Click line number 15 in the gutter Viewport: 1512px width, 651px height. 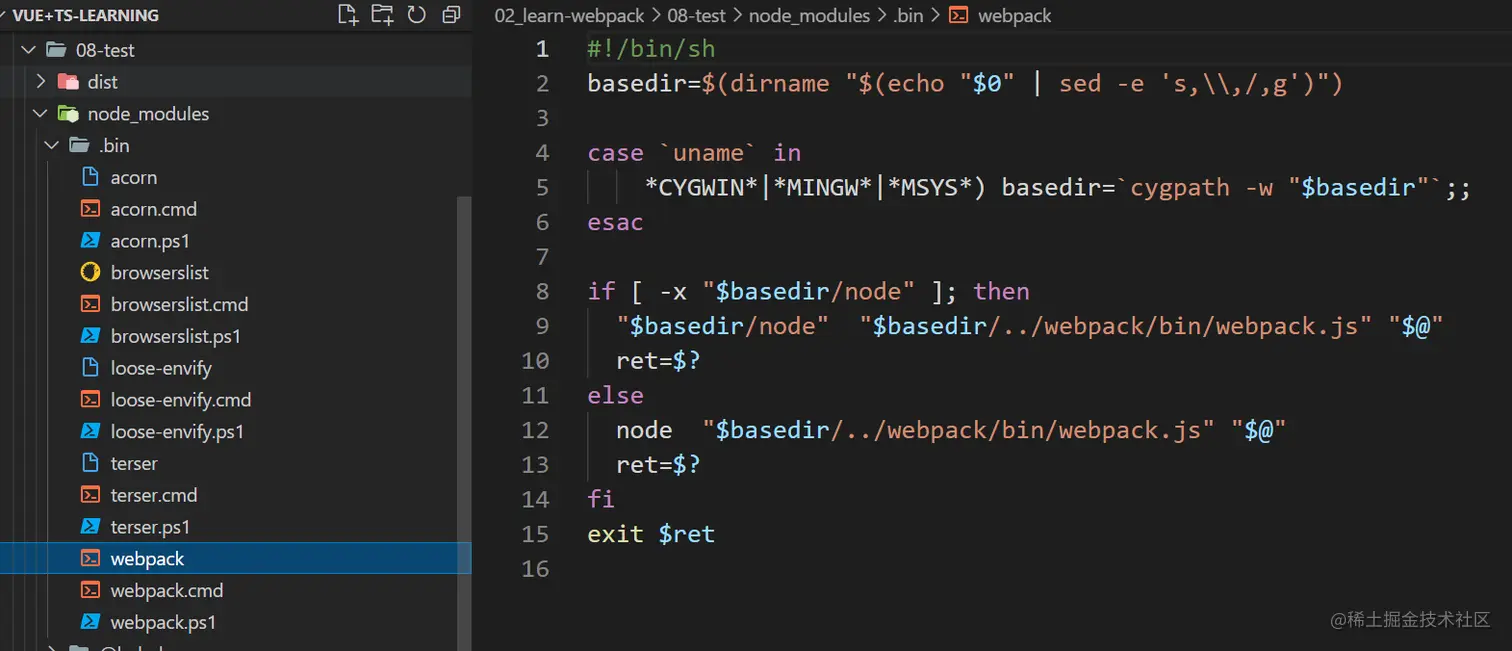(x=535, y=534)
